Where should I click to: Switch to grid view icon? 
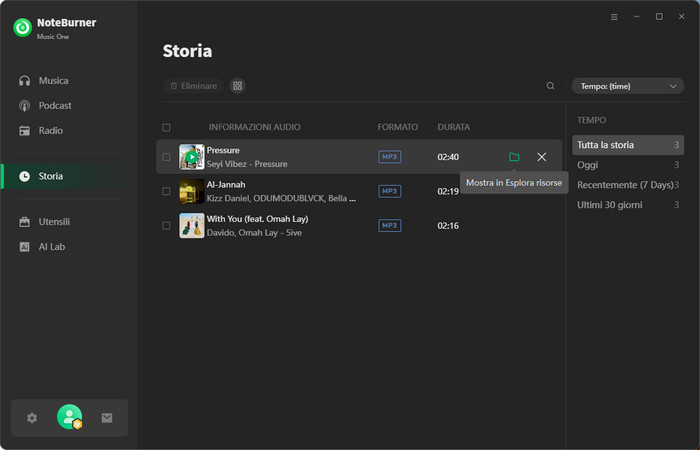click(238, 86)
